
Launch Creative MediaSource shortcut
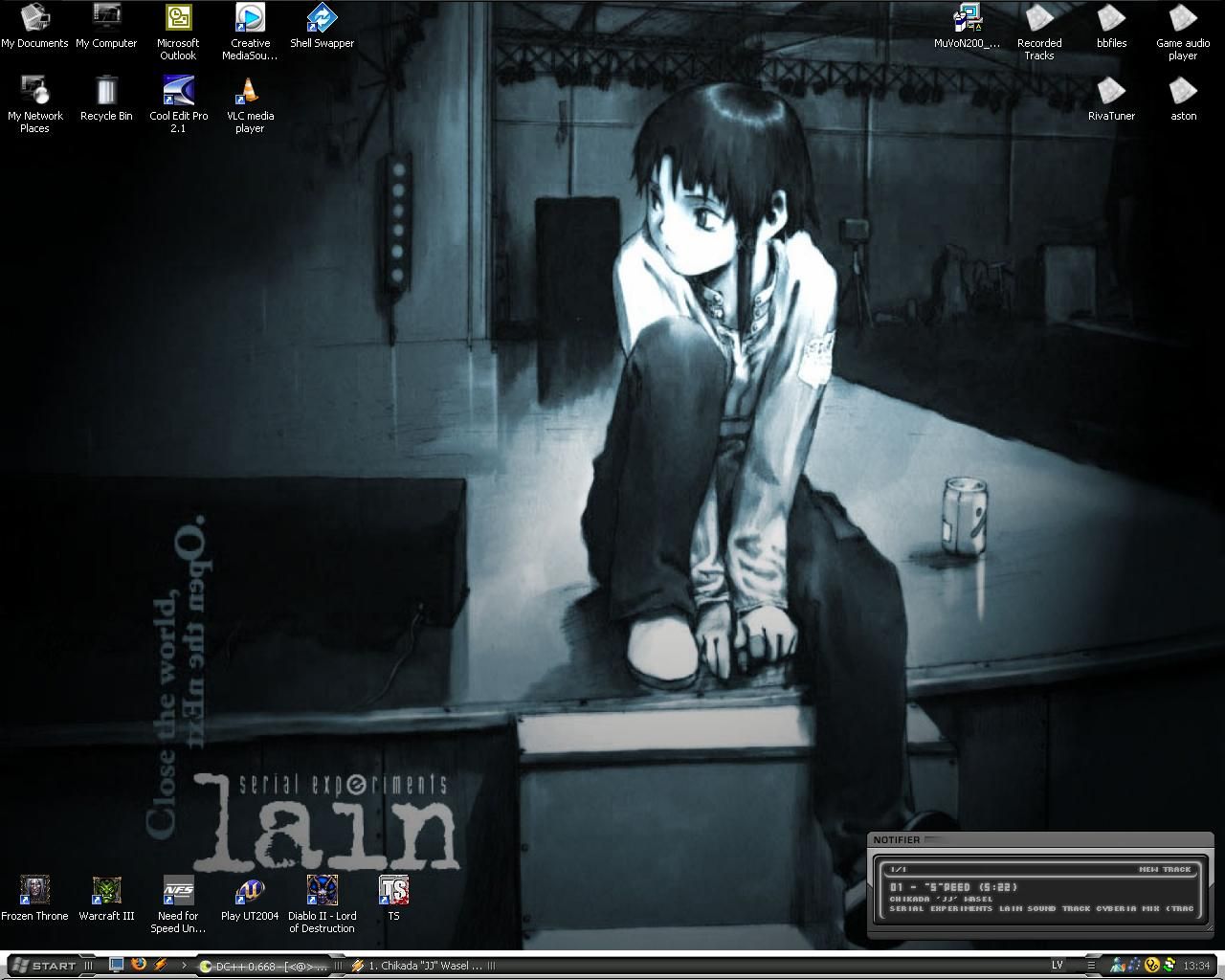click(250, 32)
